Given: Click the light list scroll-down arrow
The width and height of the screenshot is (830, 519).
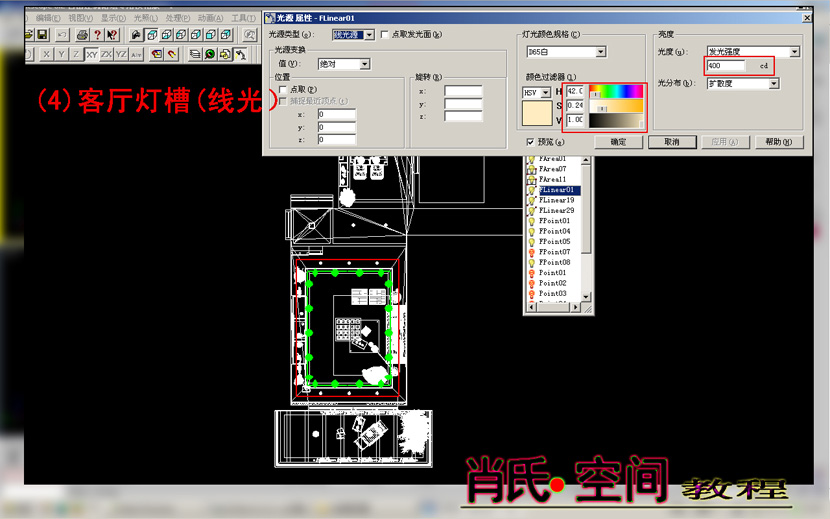Looking at the screenshot, I should point(585,297).
